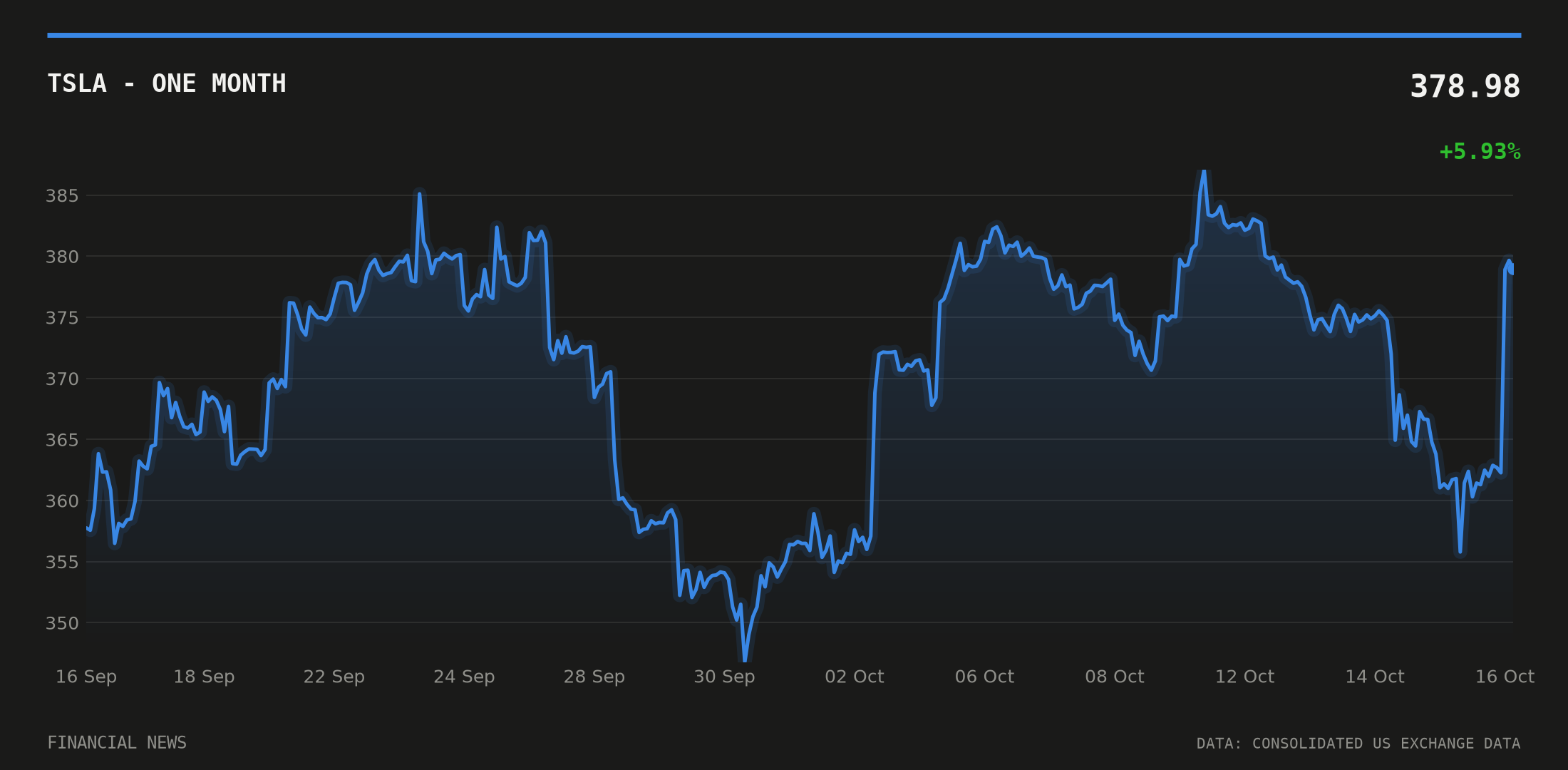Click the 16 Sep date label

point(86,677)
